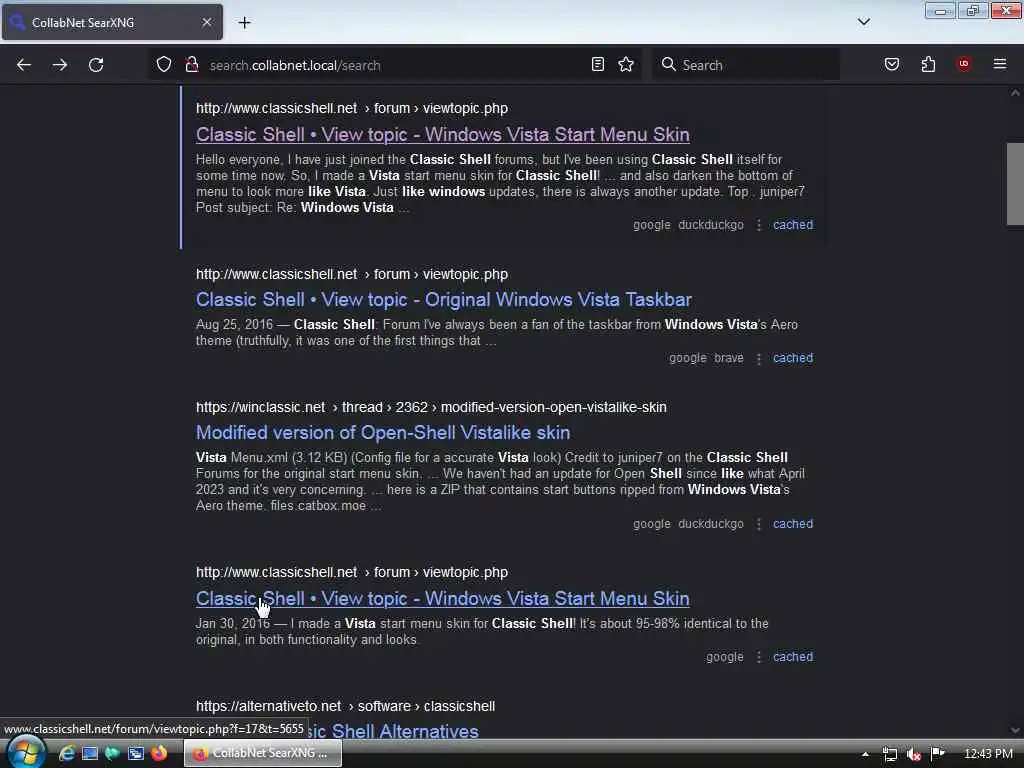Open more options dots on Vista Taskbar result
This screenshot has width=1024, height=768.
coord(758,359)
